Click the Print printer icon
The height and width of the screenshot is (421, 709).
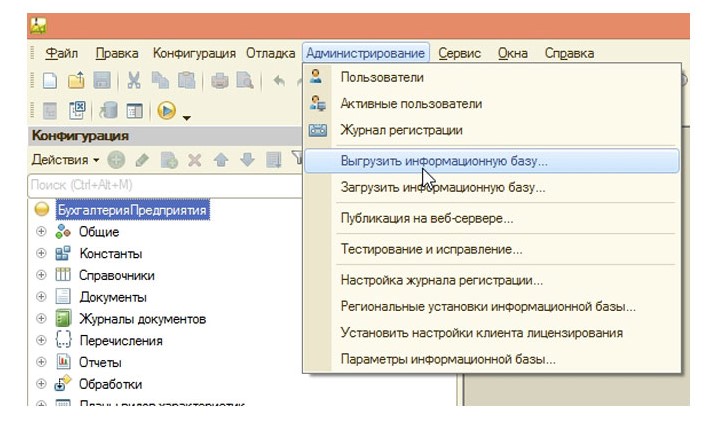point(221,81)
